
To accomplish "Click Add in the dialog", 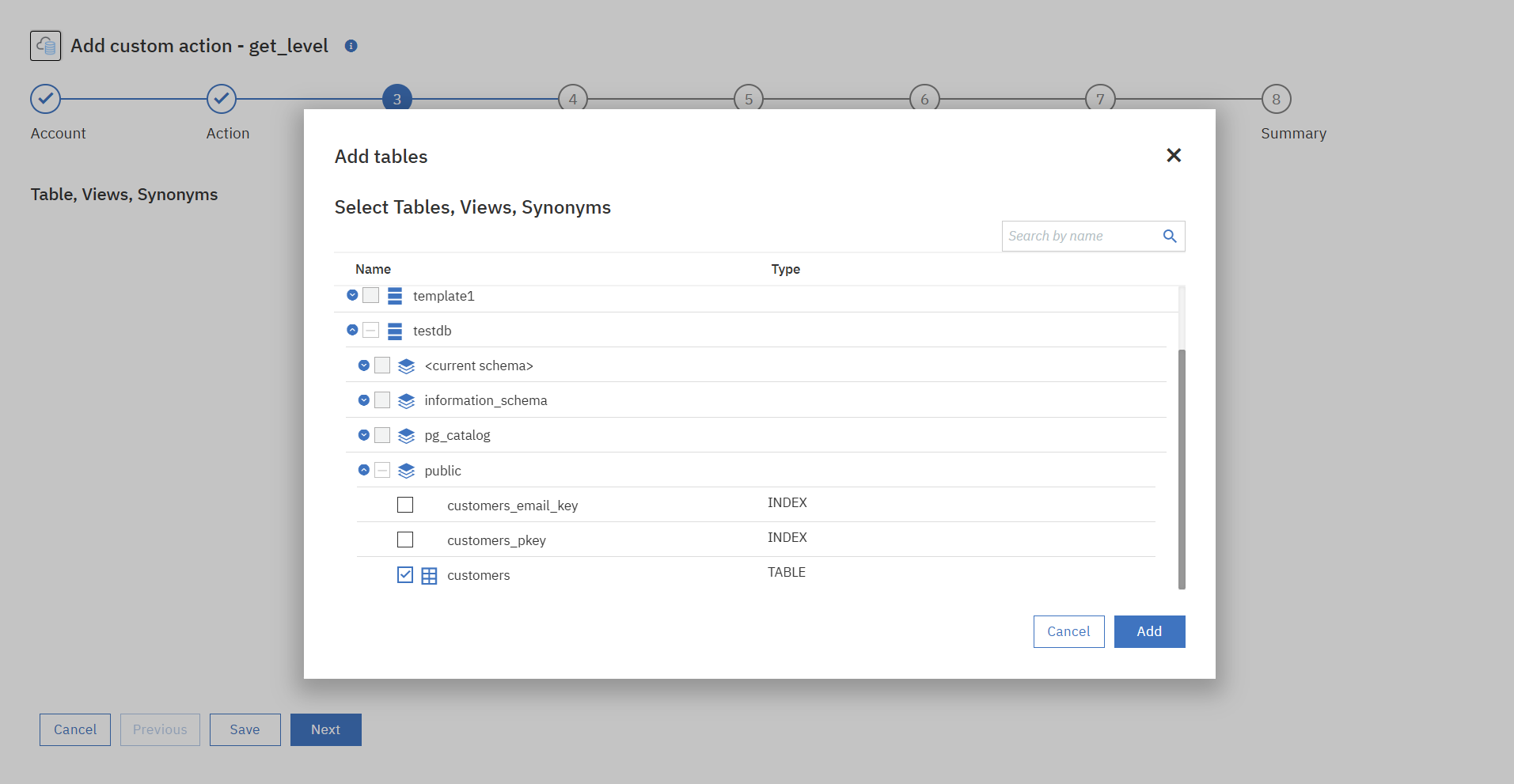I will pos(1150,631).
